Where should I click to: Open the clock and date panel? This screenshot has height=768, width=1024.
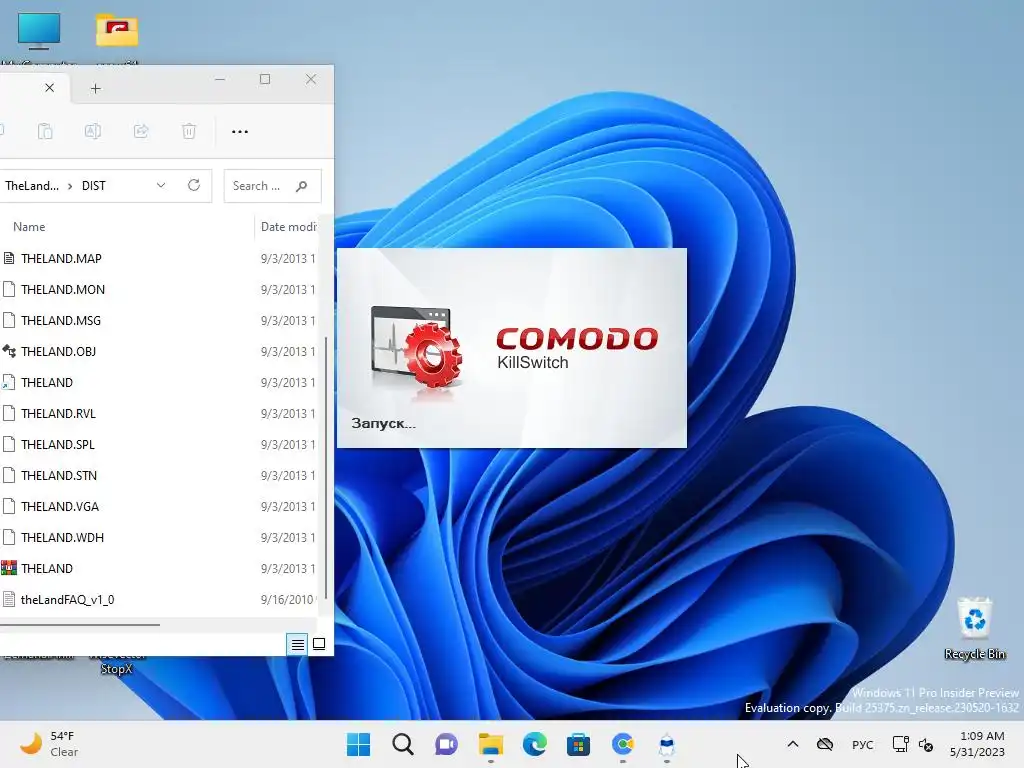pos(978,744)
